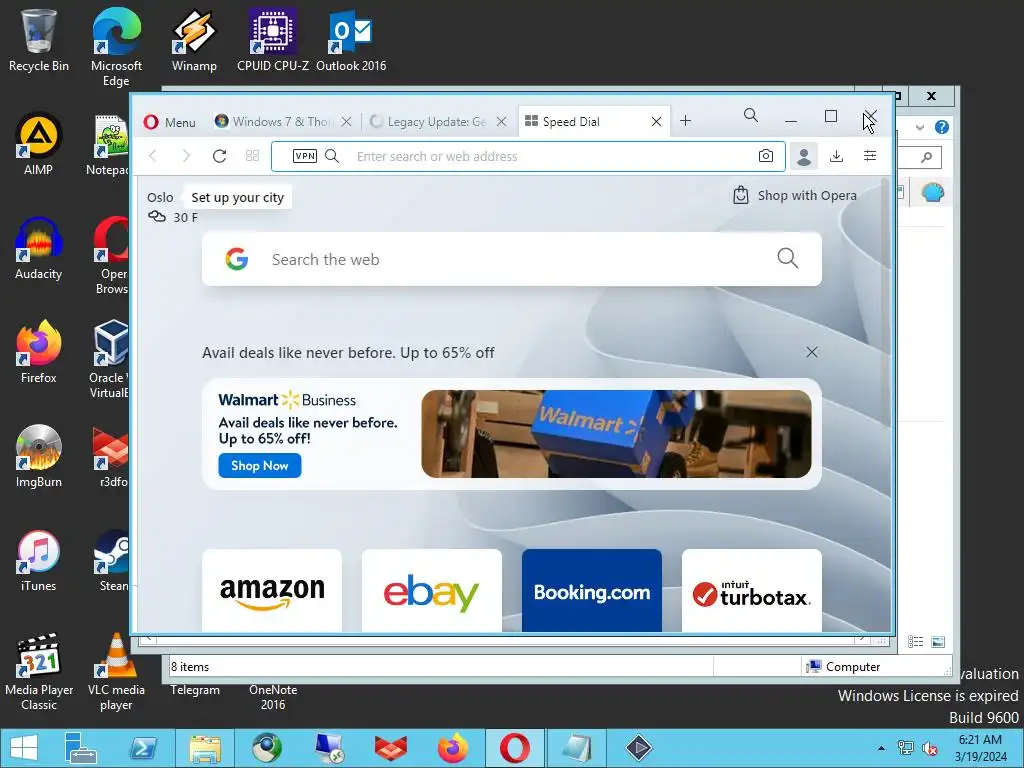The image size is (1024, 768).
Task: Select the ImgBurn desktop shortcut
Action: pyautogui.click(x=39, y=456)
